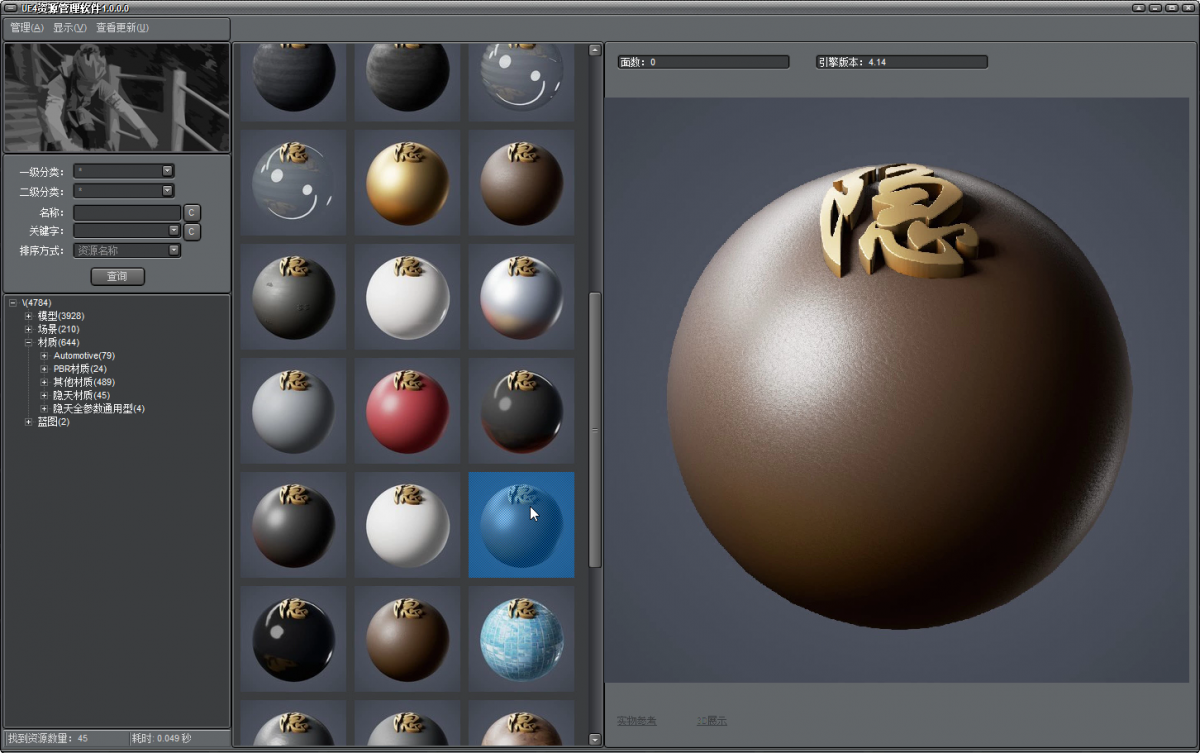
Task: Select the blue tiled sphere thumbnail
Action: click(521, 639)
